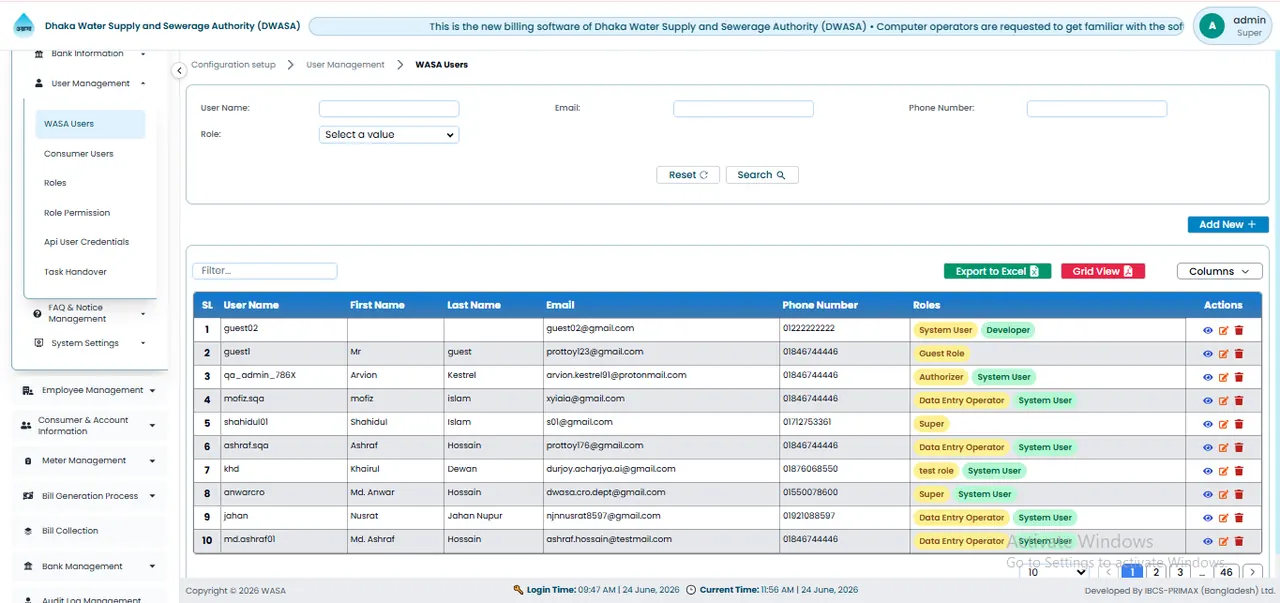Open Role Permission page

[77, 213]
